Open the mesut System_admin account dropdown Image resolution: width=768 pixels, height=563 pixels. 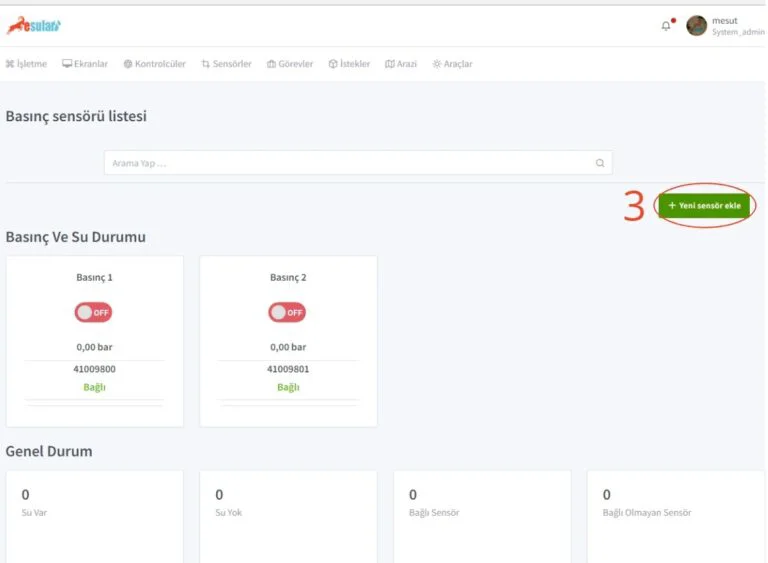(x=738, y=26)
